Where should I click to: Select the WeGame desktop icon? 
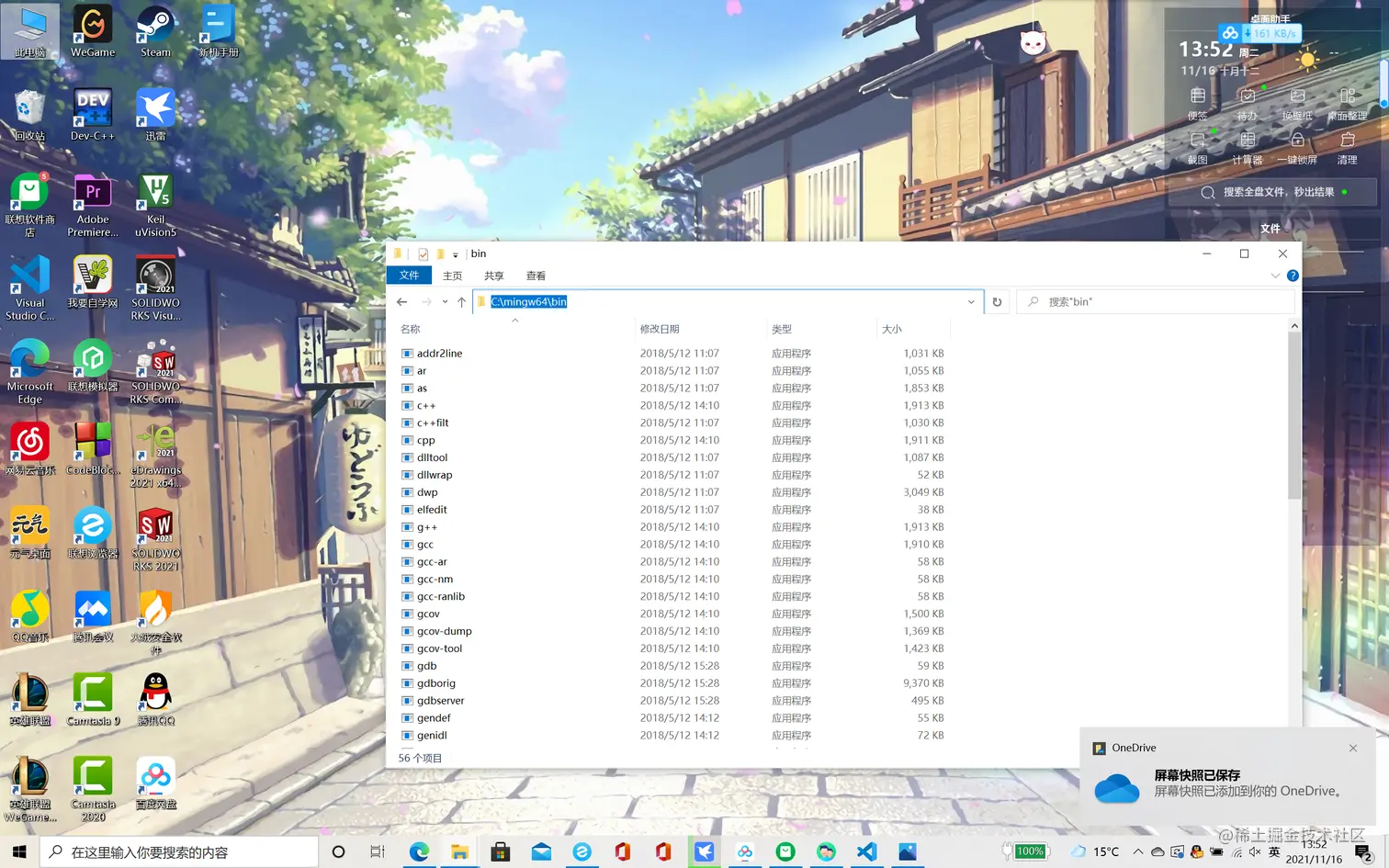[93, 31]
